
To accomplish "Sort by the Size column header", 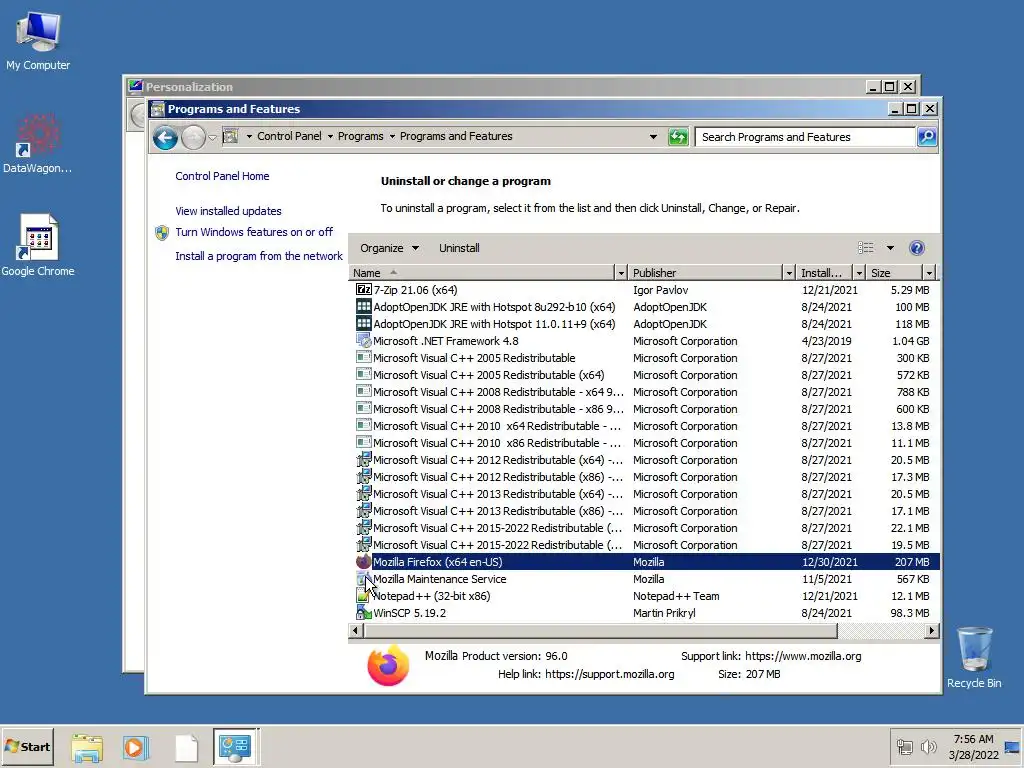I will (894, 273).
